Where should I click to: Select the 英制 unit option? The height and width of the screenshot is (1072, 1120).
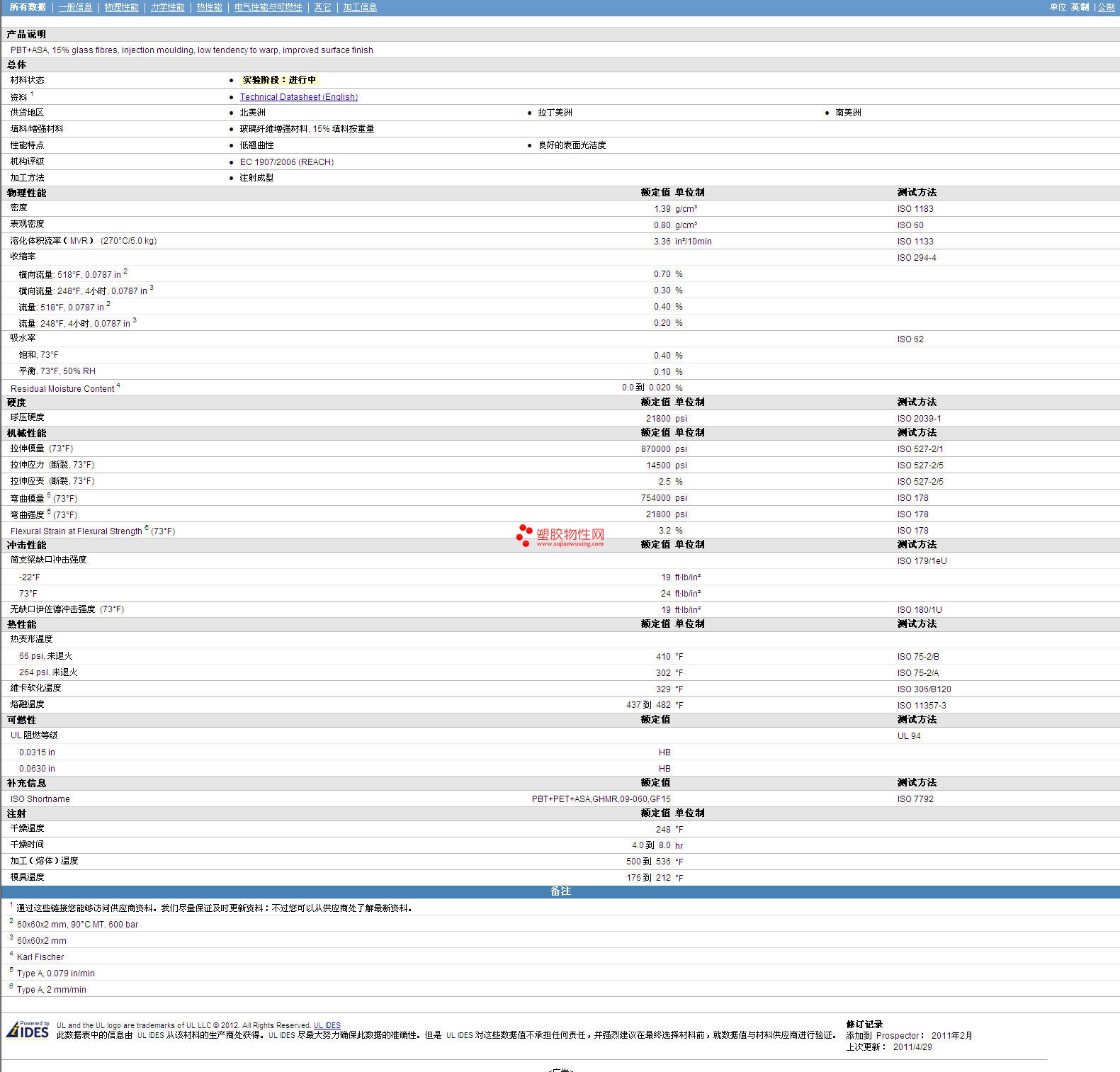(x=1080, y=7)
